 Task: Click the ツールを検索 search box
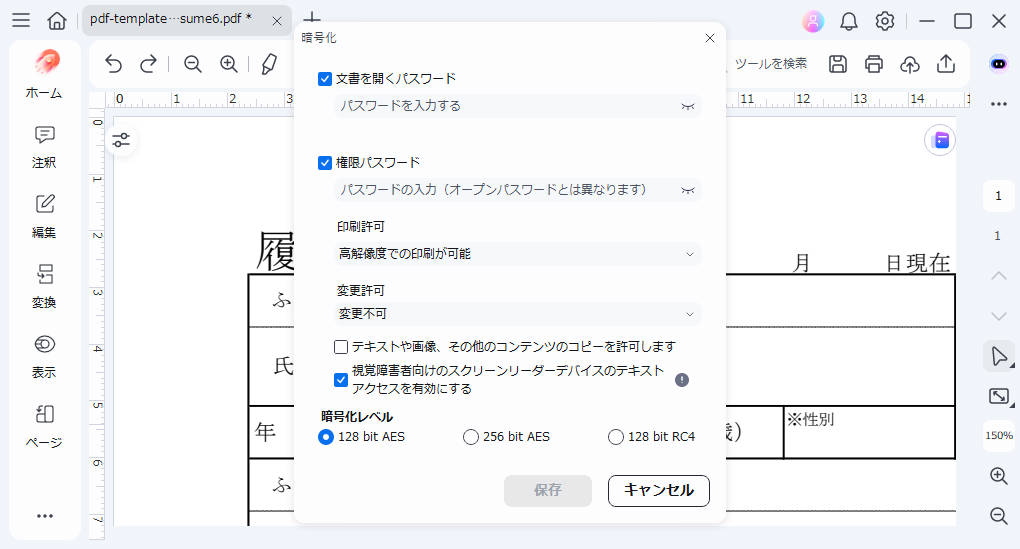tap(770, 64)
